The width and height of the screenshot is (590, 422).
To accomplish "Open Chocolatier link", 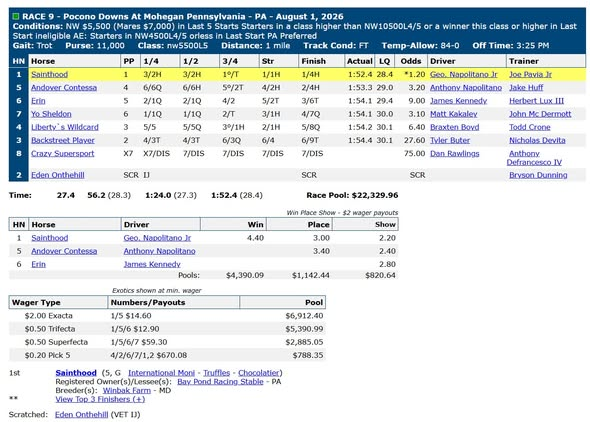I will [259, 373].
